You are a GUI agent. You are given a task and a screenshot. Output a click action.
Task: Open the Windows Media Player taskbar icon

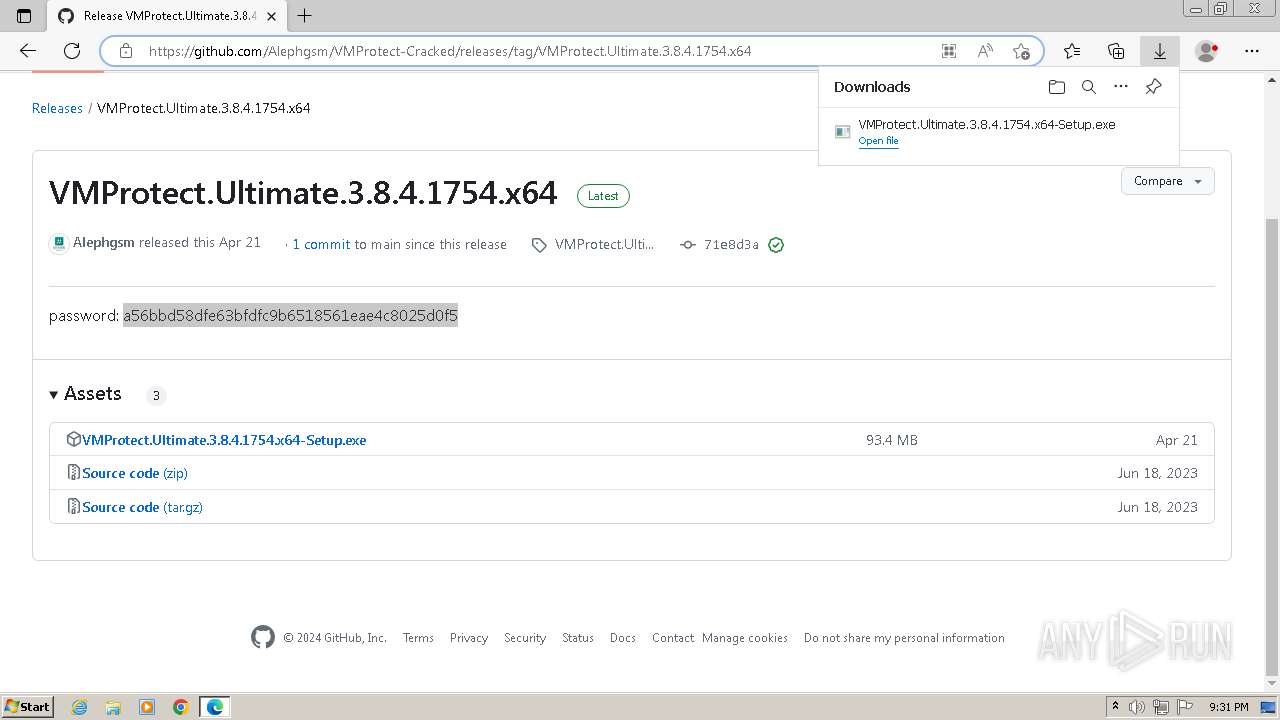[x=147, y=707]
